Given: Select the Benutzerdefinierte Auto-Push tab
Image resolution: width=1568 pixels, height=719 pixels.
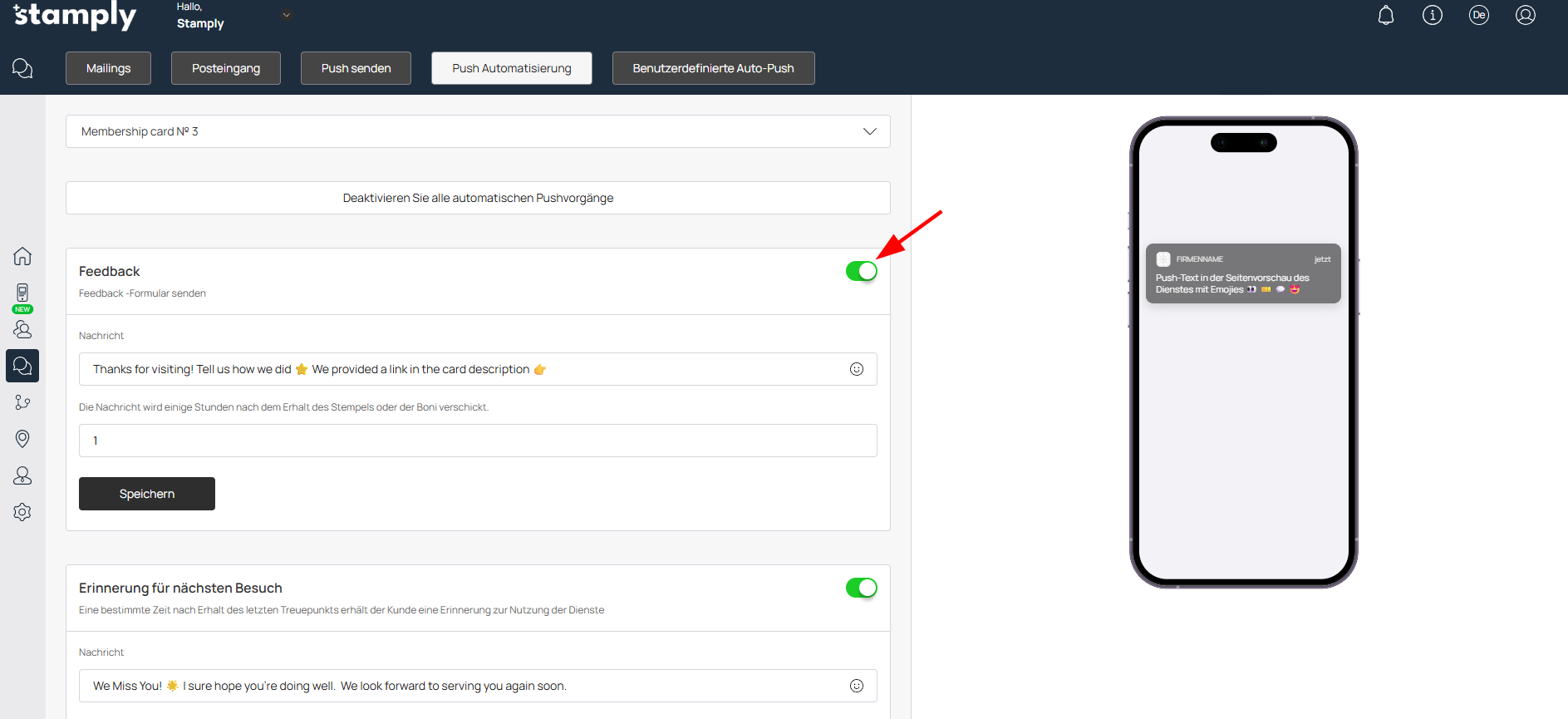Looking at the screenshot, I should [713, 68].
